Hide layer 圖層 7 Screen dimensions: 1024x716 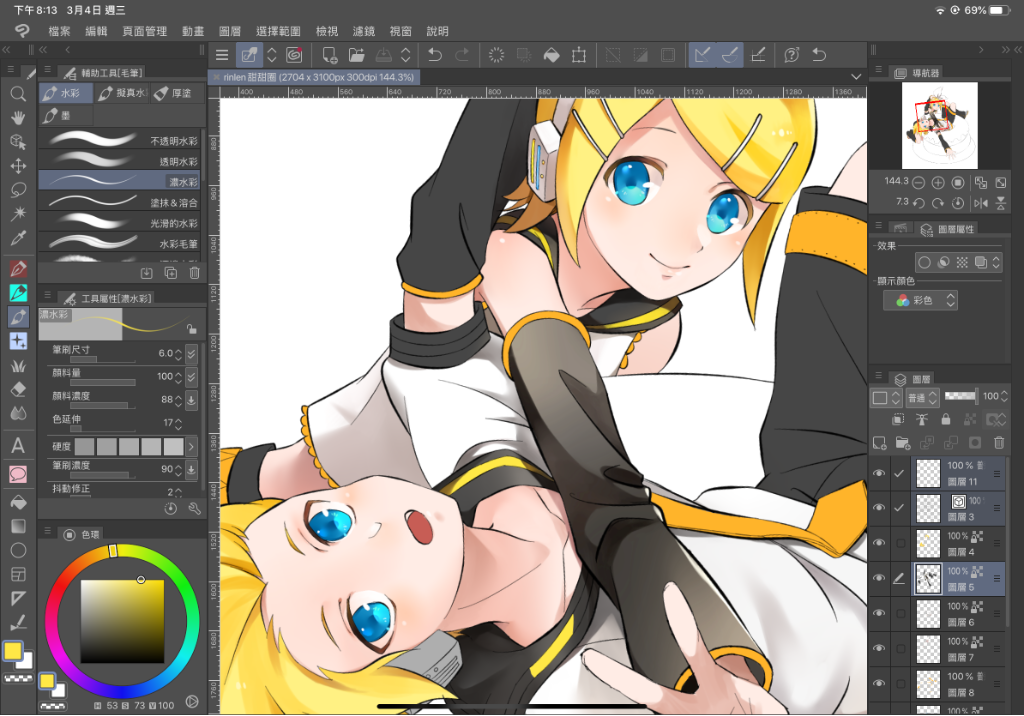pyautogui.click(x=879, y=649)
